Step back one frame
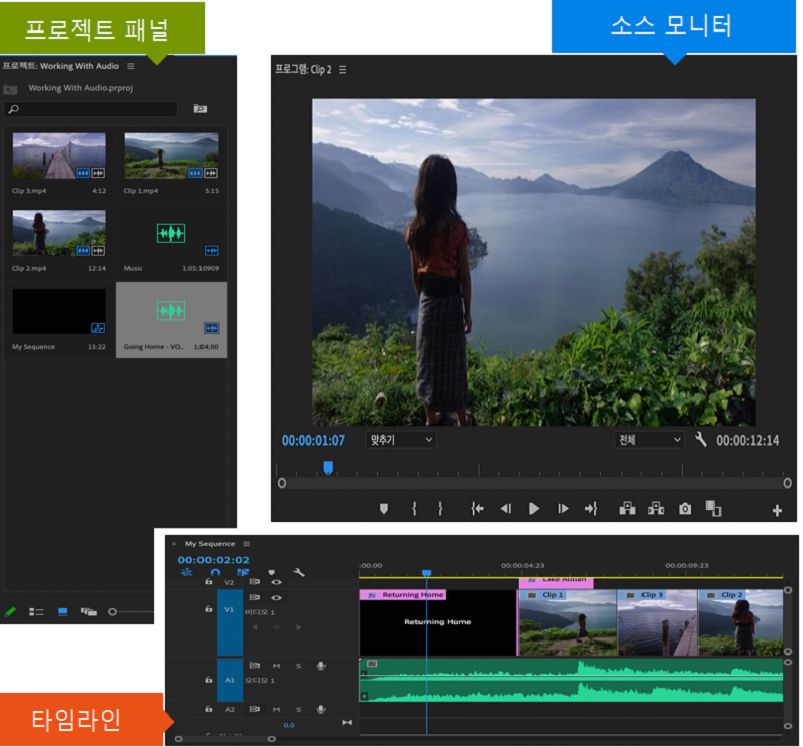Viewport: 803px width, 747px height. (505, 508)
